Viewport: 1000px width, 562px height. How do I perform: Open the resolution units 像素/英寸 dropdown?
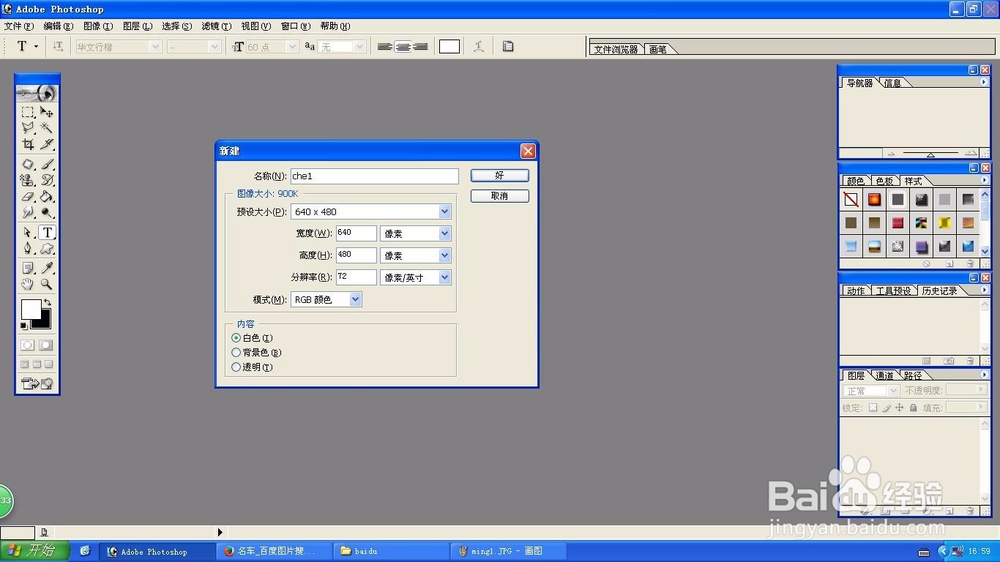pos(445,277)
